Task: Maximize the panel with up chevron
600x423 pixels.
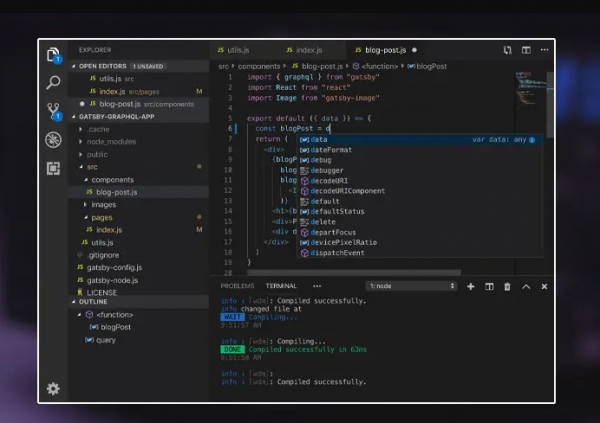Action: (x=526, y=286)
